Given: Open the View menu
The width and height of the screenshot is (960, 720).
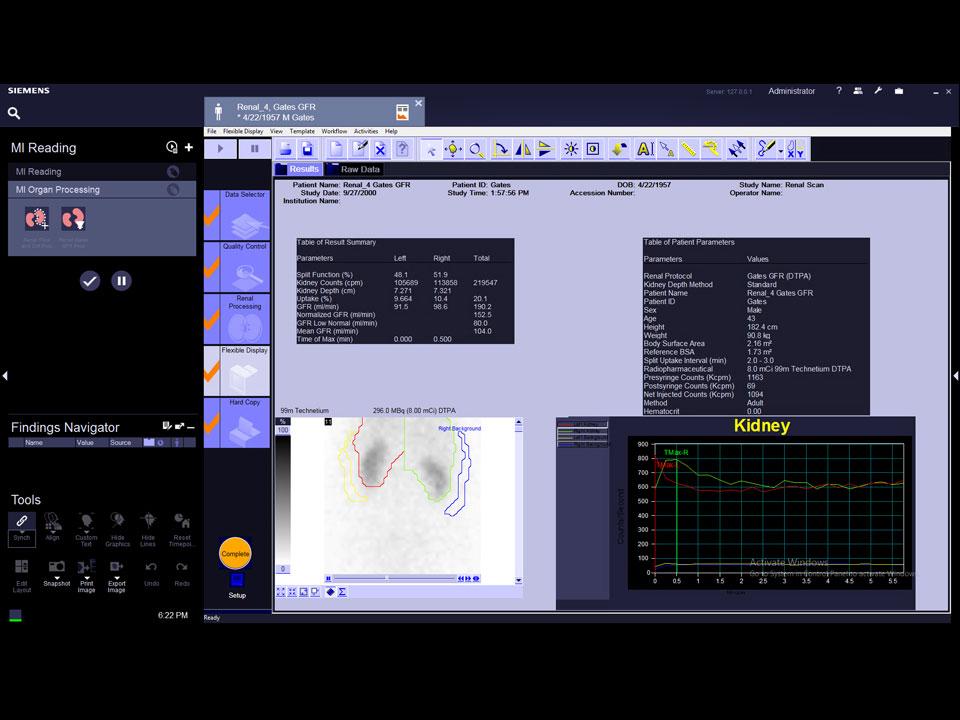Looking at the screenshot, I should coord(276,131).
